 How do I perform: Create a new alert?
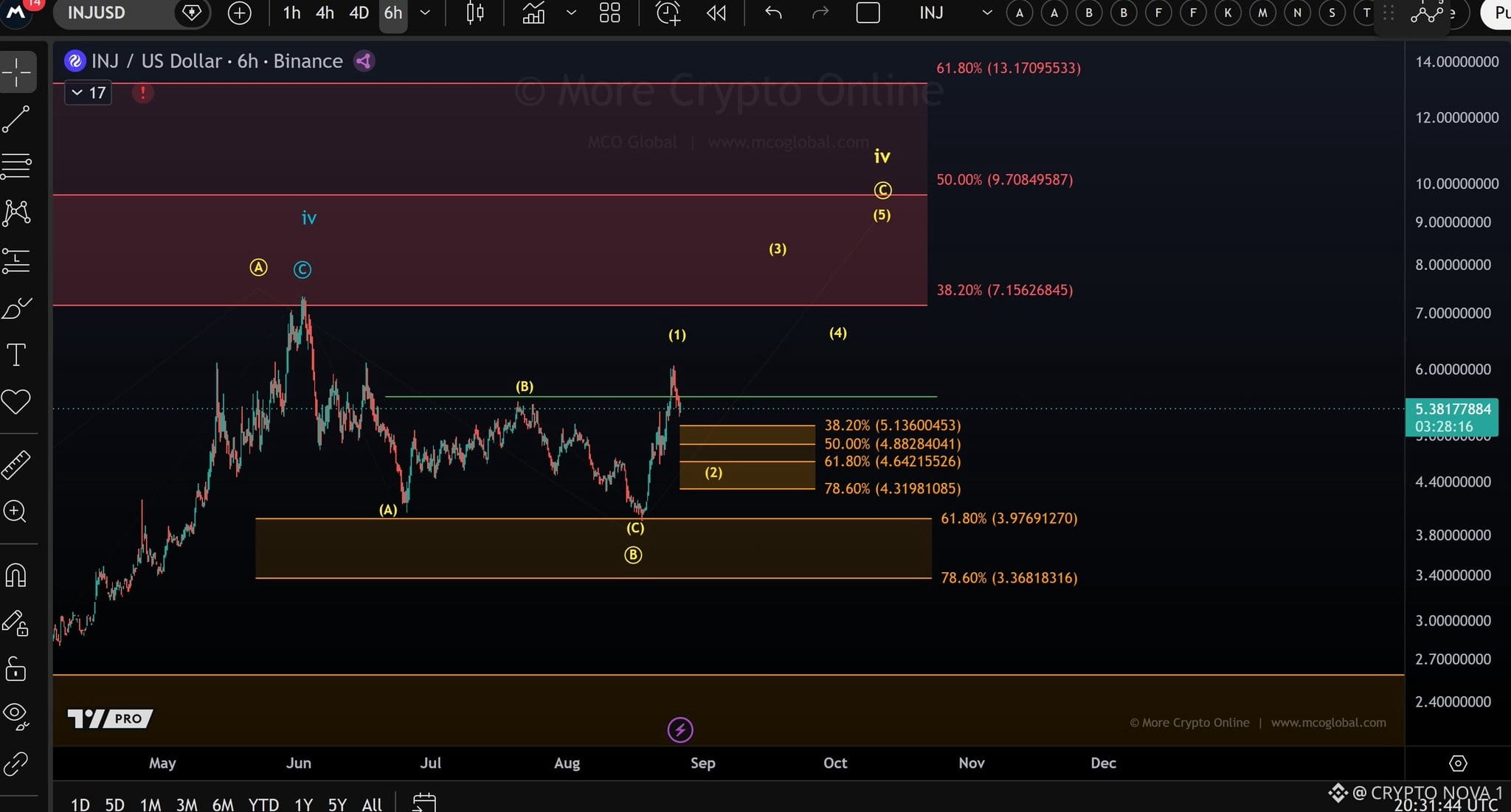click(x=668, y=13)
